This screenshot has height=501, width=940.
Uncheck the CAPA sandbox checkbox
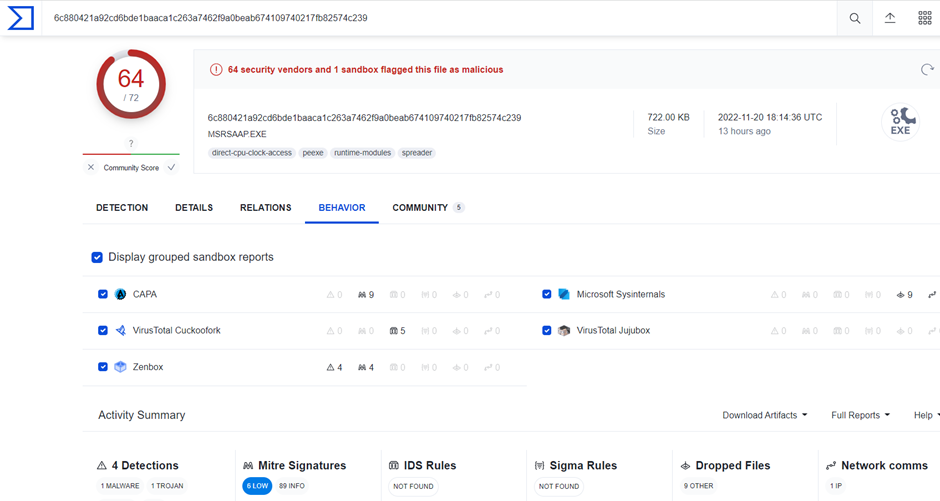103,294
